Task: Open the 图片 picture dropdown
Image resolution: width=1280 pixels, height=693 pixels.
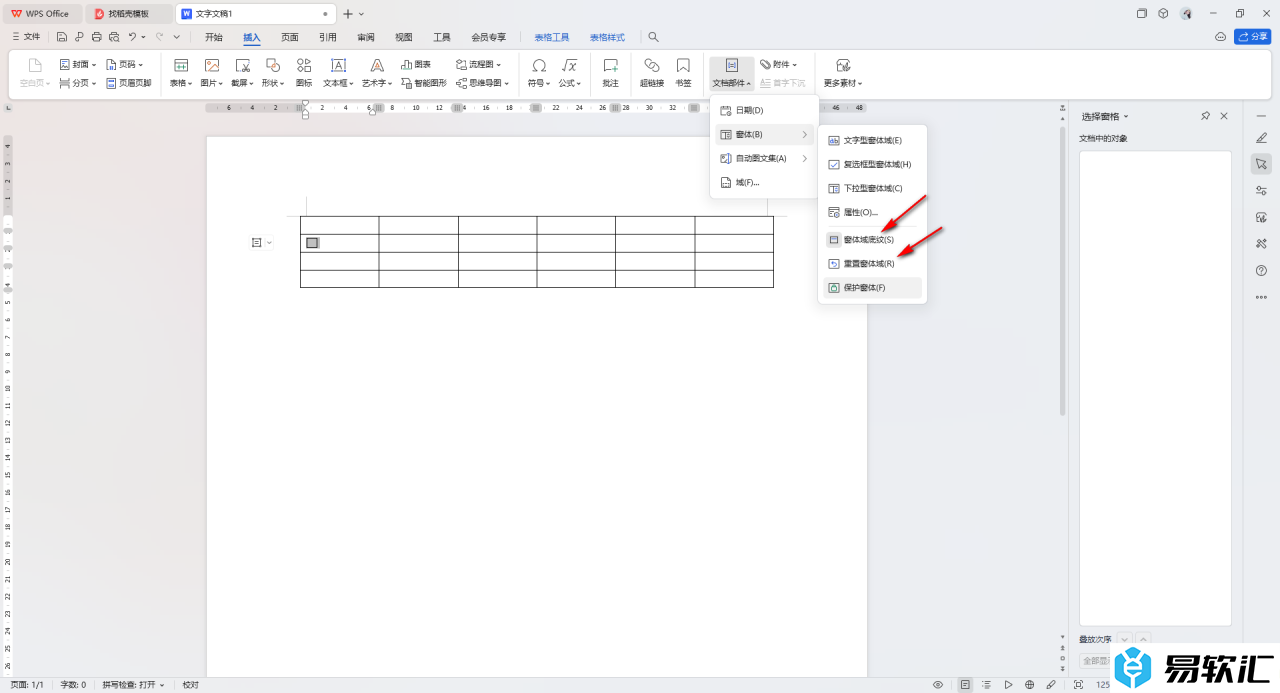Action: coord(211,73)
